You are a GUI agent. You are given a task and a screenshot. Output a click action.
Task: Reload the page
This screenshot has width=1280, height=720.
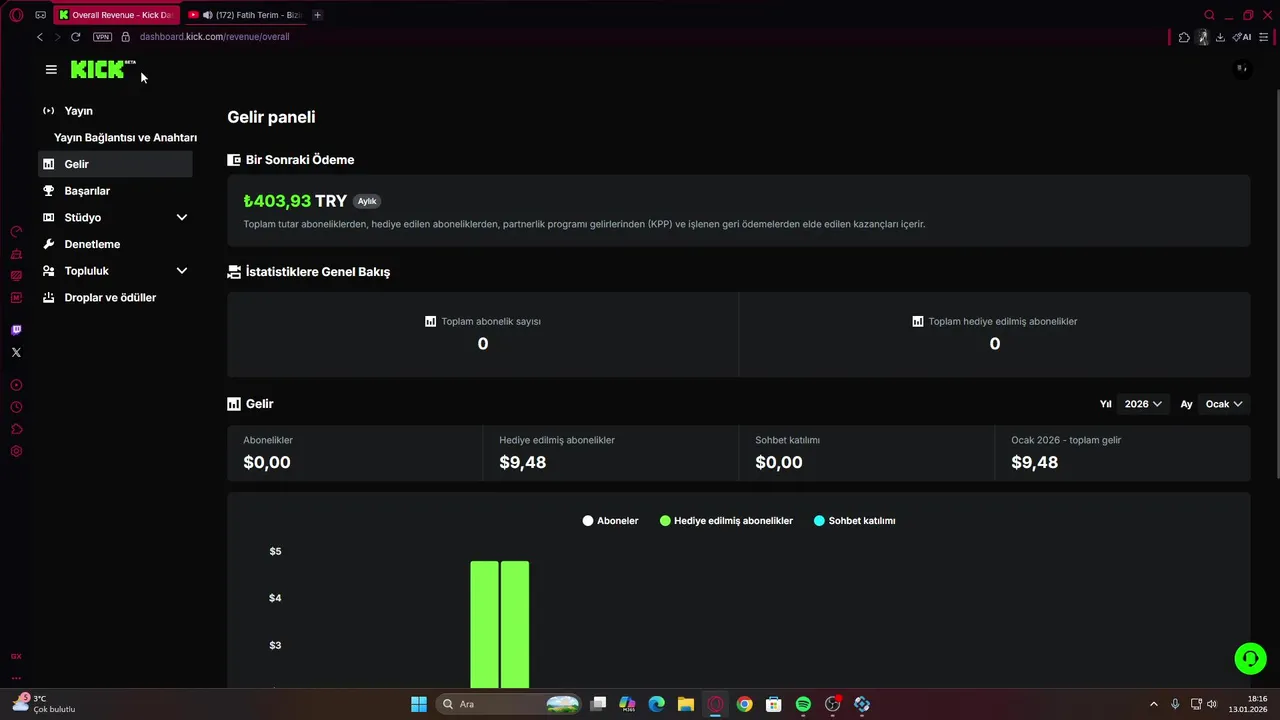click(75, 37)
